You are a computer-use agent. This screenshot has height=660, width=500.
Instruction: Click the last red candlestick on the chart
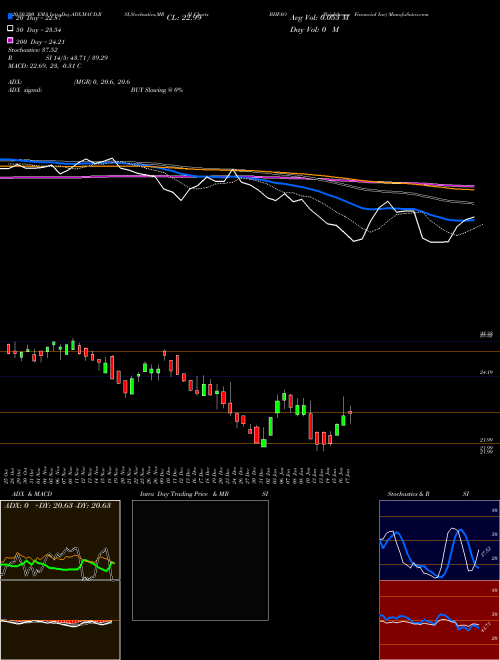coord(350,412)
